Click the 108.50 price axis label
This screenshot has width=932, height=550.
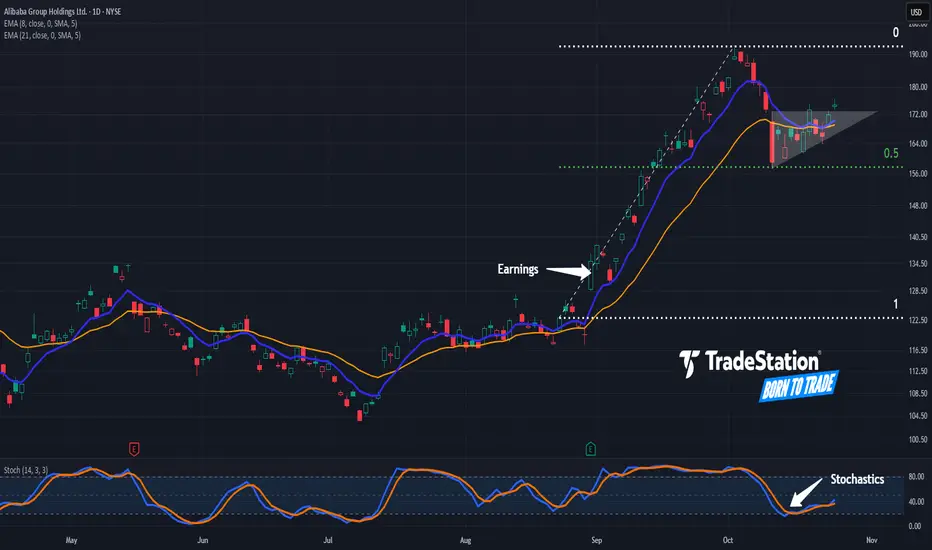point(918,393)
